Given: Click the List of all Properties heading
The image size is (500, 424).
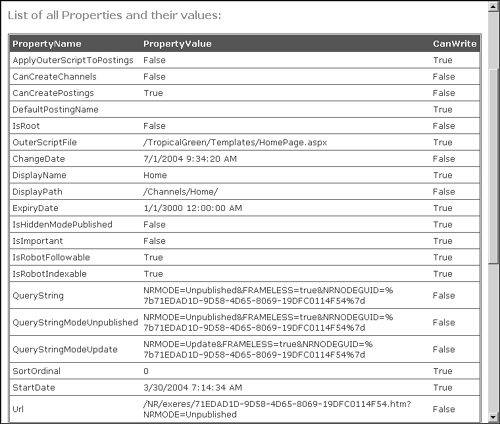Looking at the screenshot, I should point(114,15).
